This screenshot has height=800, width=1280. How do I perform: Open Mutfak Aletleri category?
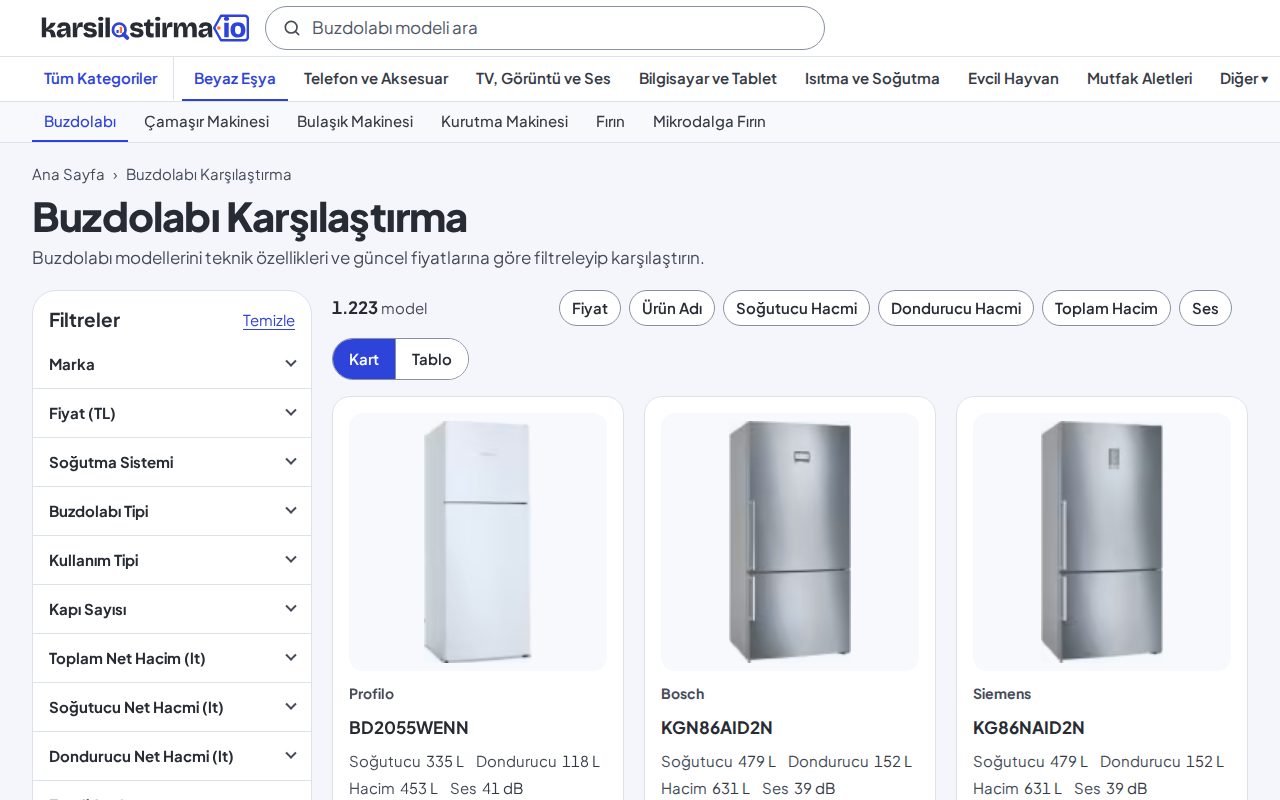tap(1139, 78)
